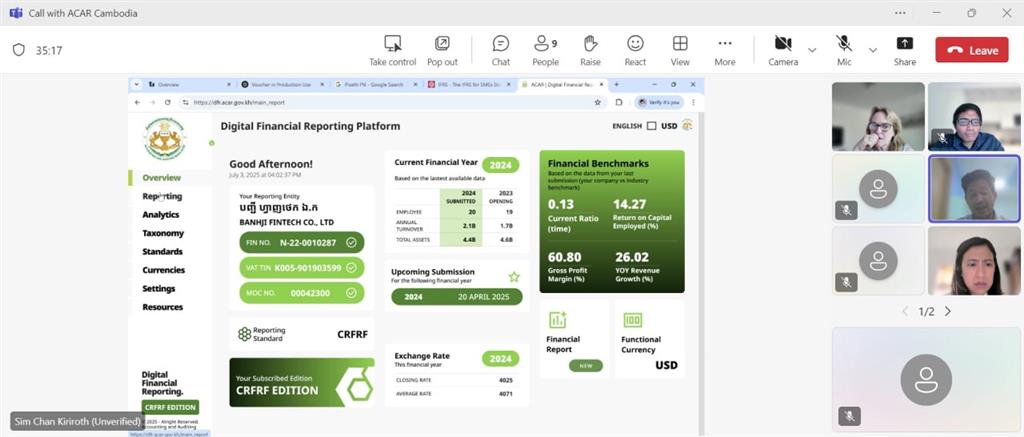
Task: Click the 20 APRIL 2025 submission bar
Action: (x=457, y=297)
